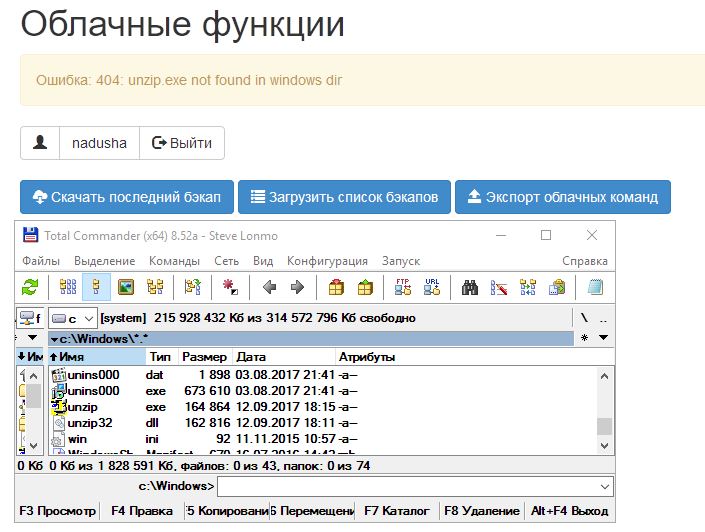
Task: Click F8 Удаление button
Action: pos(482,511)
